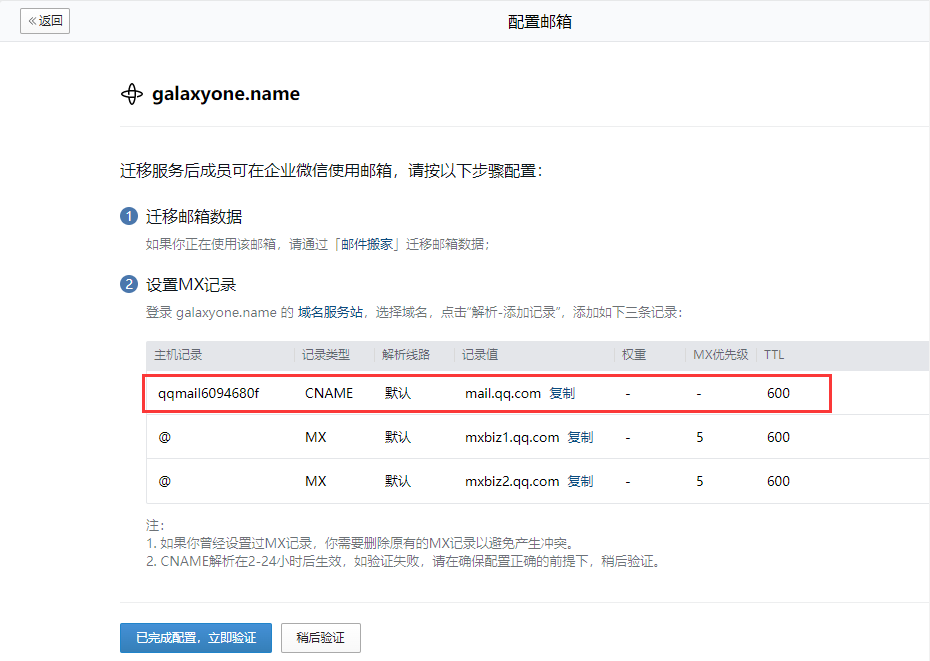930x661 pixels.
Task: Click the galaxyone.name domain title
Action: click(226, 94)
